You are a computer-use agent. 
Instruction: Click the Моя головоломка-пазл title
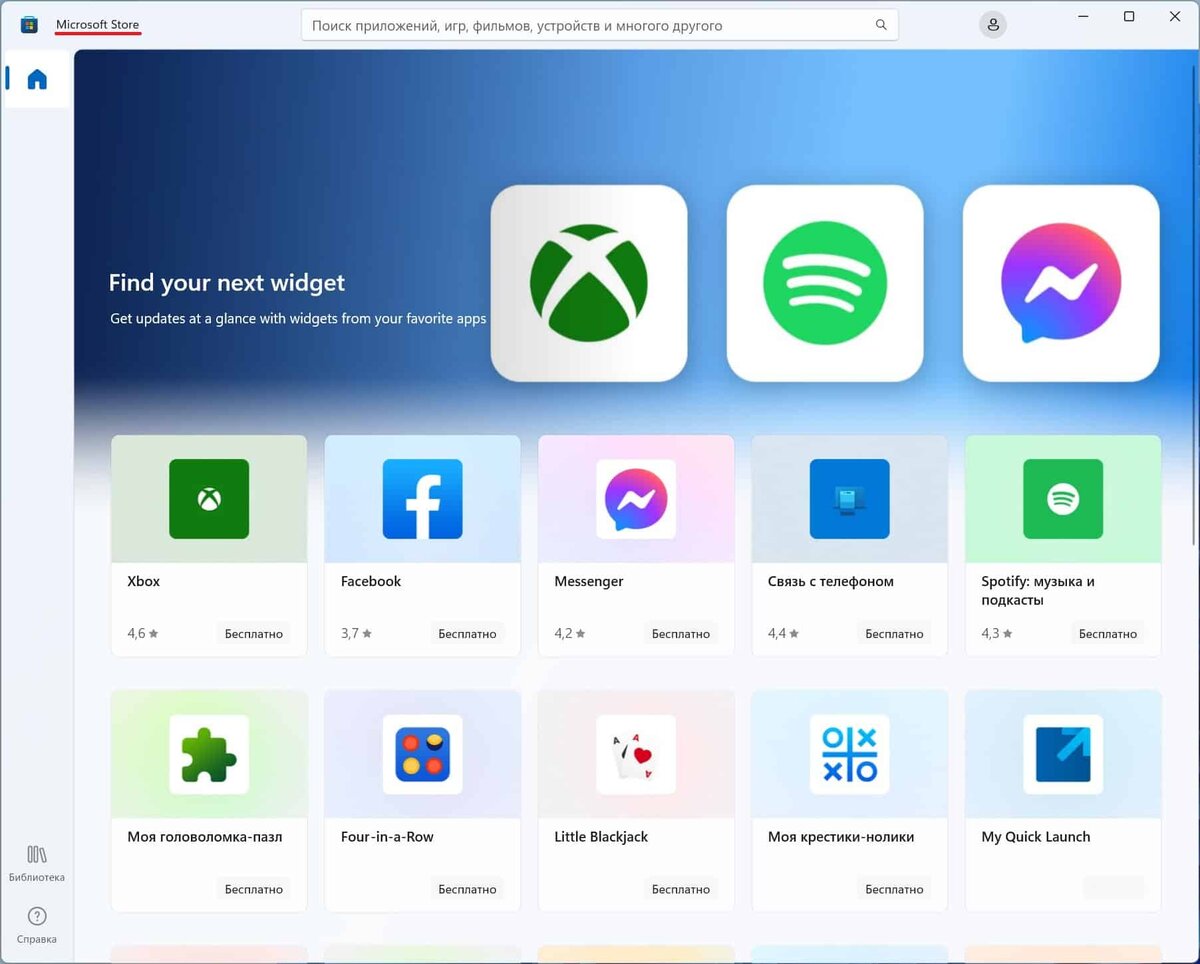point(205,837)
